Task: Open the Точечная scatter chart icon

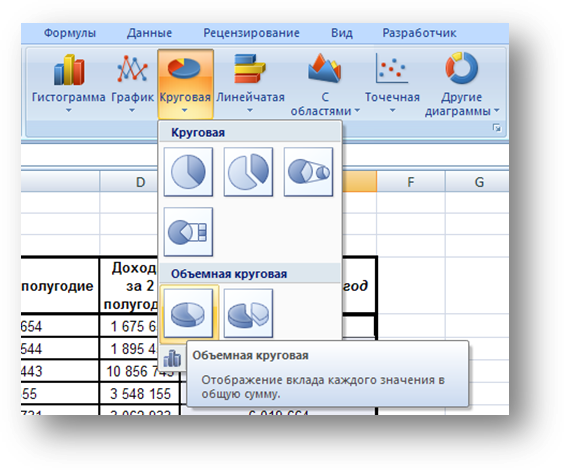Action: pyautogui.click(x=392, y=68)
